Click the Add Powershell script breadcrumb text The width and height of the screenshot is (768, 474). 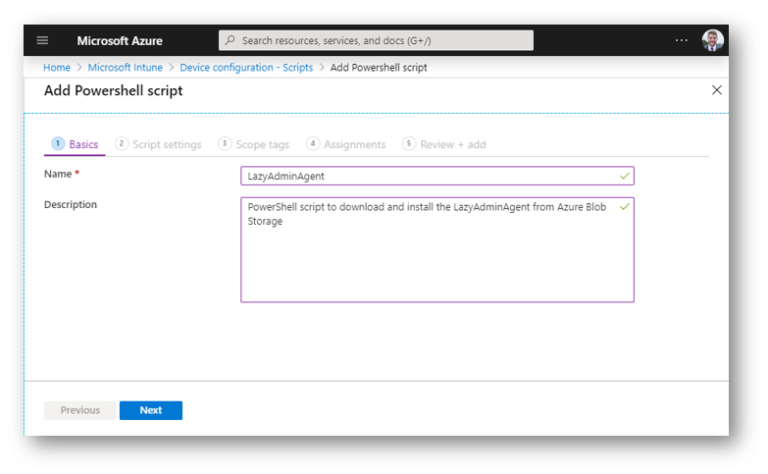pos(379,68)
